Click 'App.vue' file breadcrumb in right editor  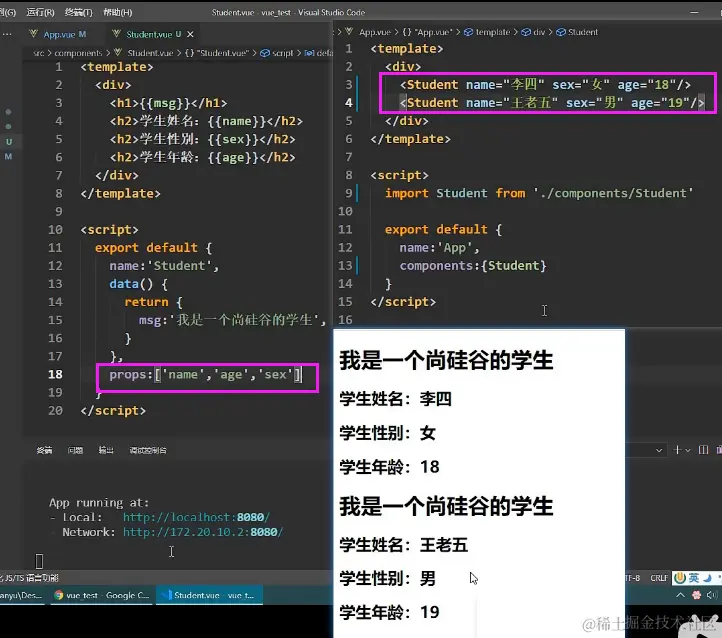375,32
